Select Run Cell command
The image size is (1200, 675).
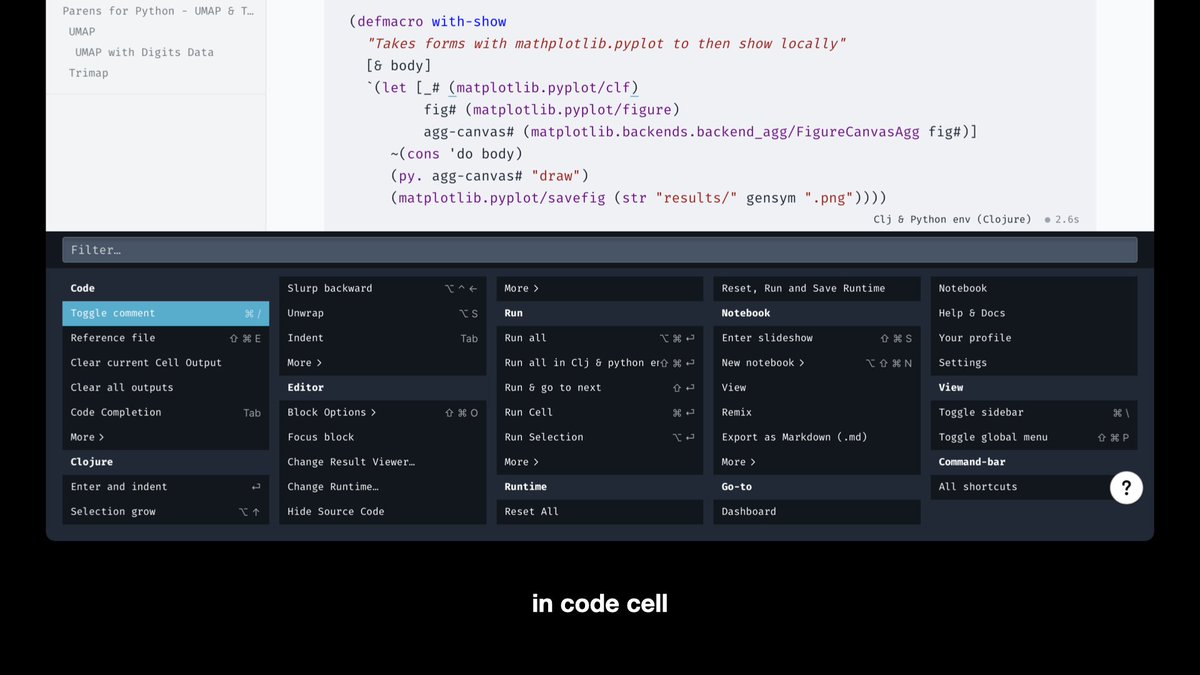point(599,412)
